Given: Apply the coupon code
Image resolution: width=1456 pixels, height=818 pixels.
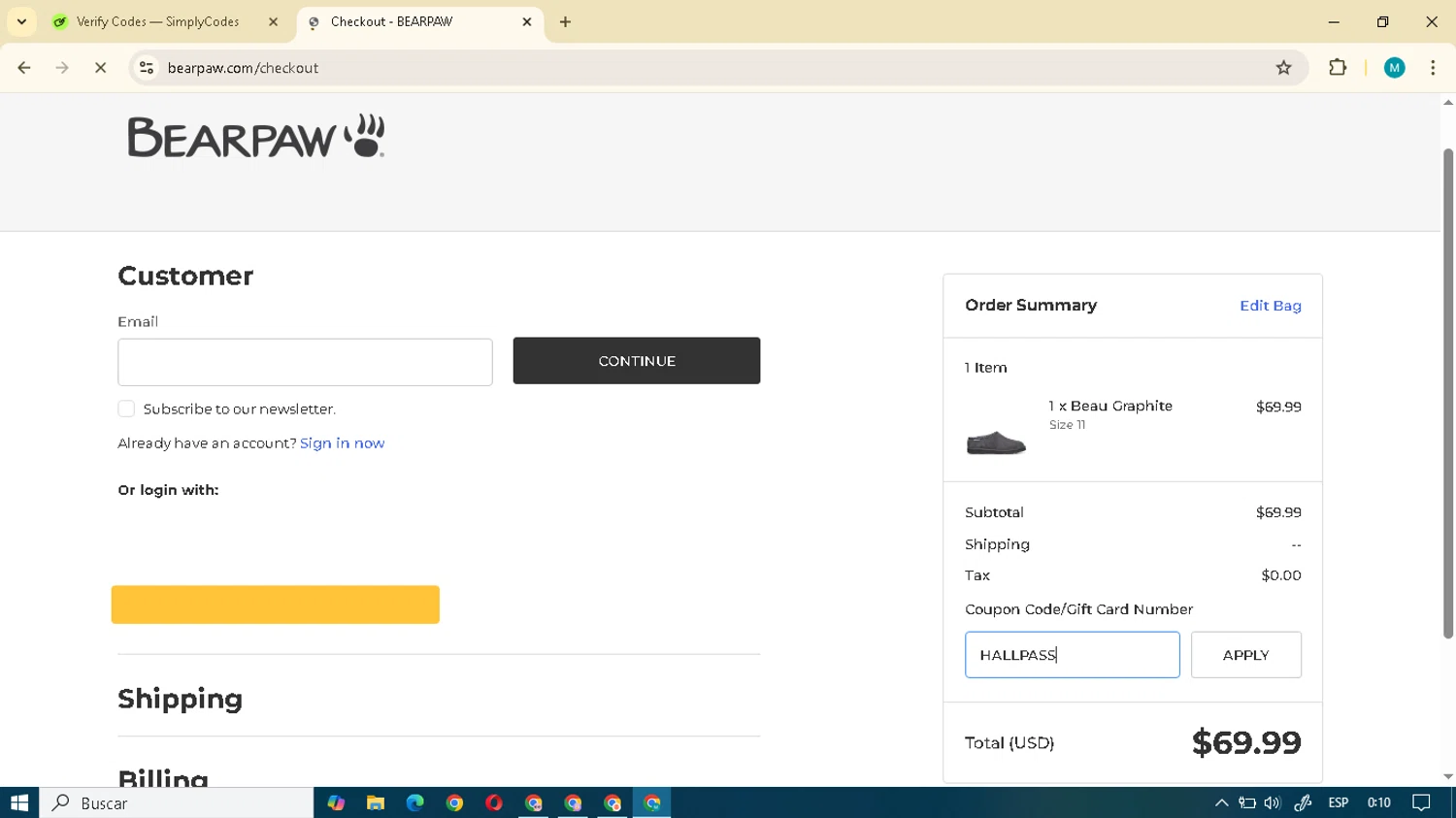Looking at the screenshot, I should 1246,655.
